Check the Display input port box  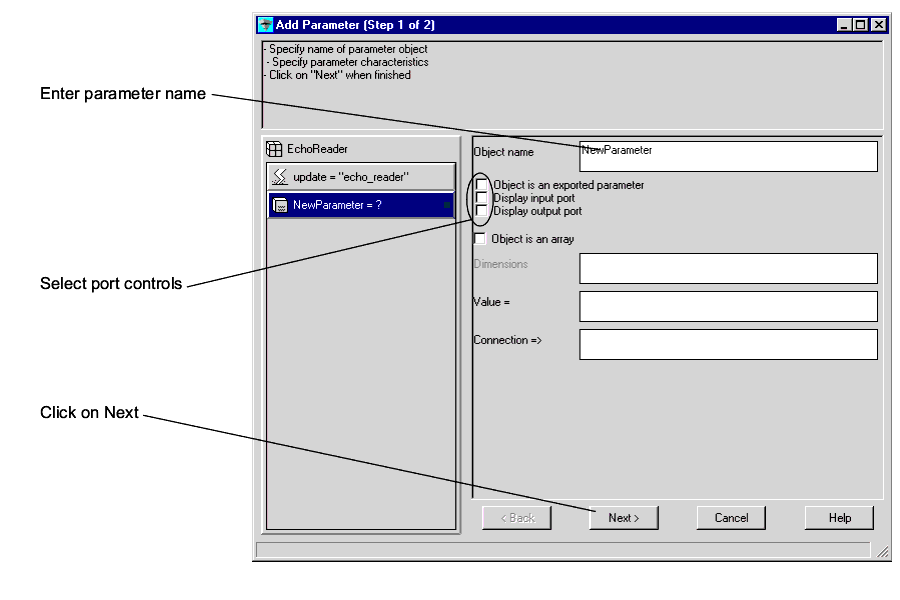pos(483,198)
